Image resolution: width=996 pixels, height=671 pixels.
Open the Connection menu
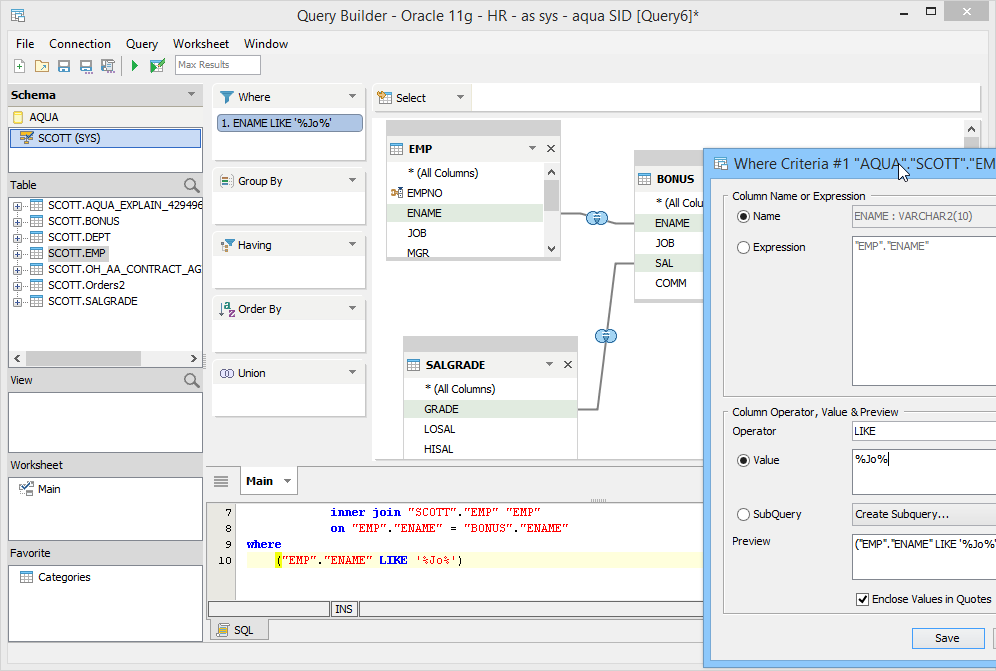[x=80, y=44]
